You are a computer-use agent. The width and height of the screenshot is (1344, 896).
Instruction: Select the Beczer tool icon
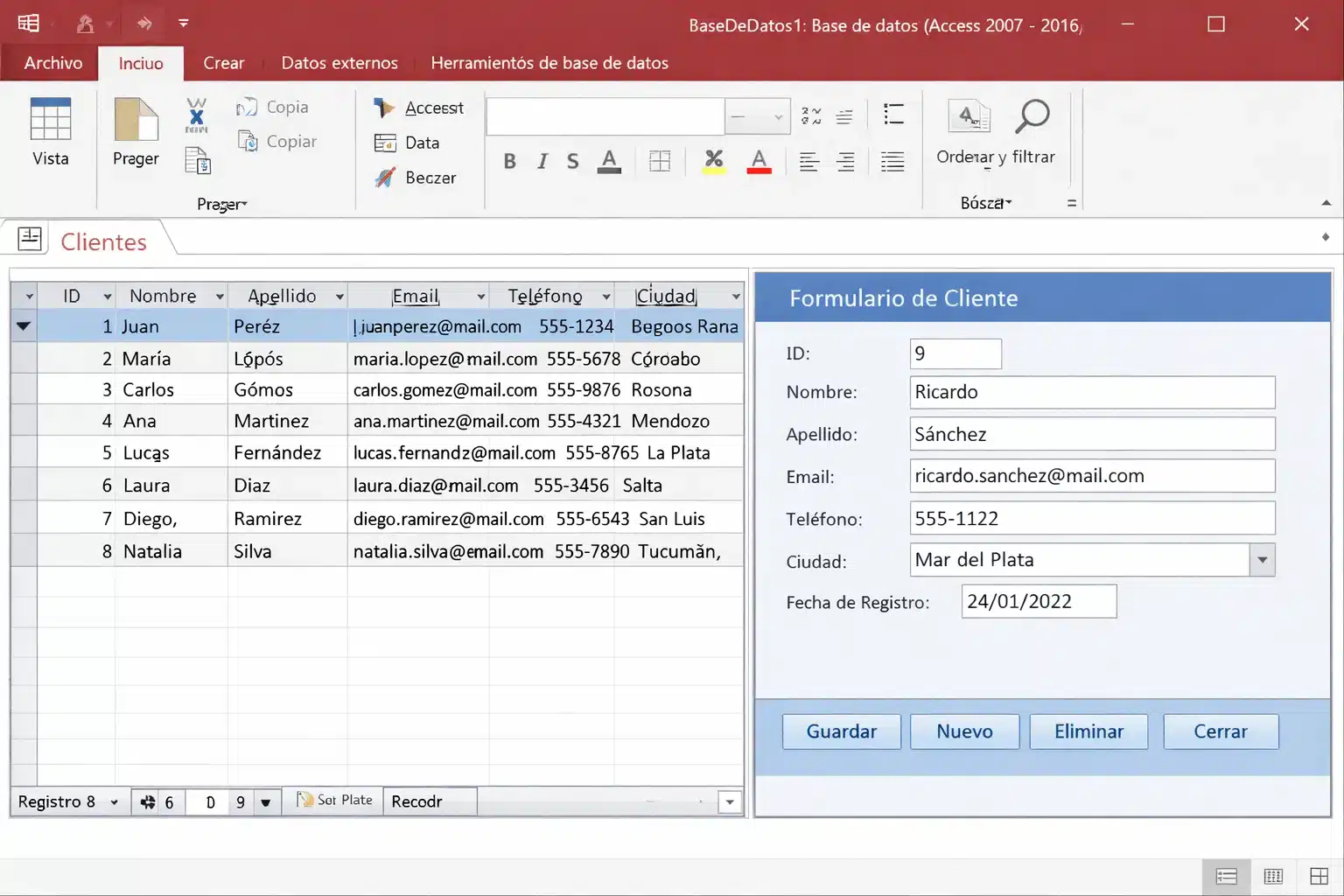pos(385,178)
